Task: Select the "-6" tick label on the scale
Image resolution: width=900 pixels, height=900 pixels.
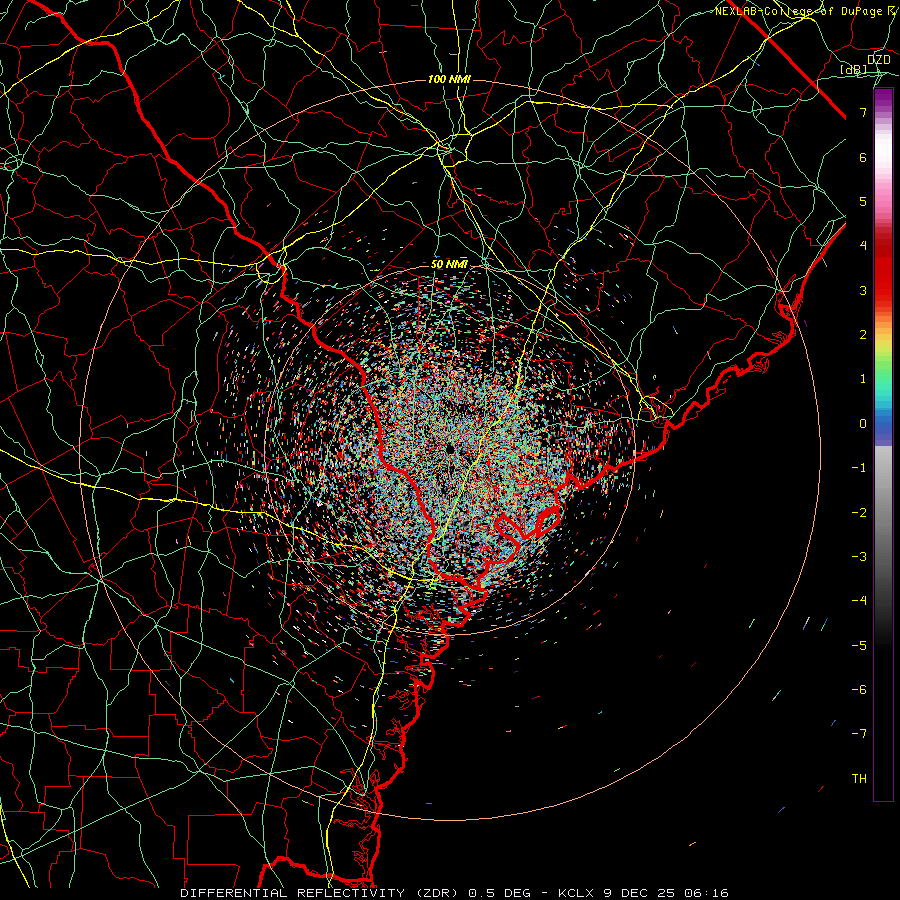Action: click(859, 690)
